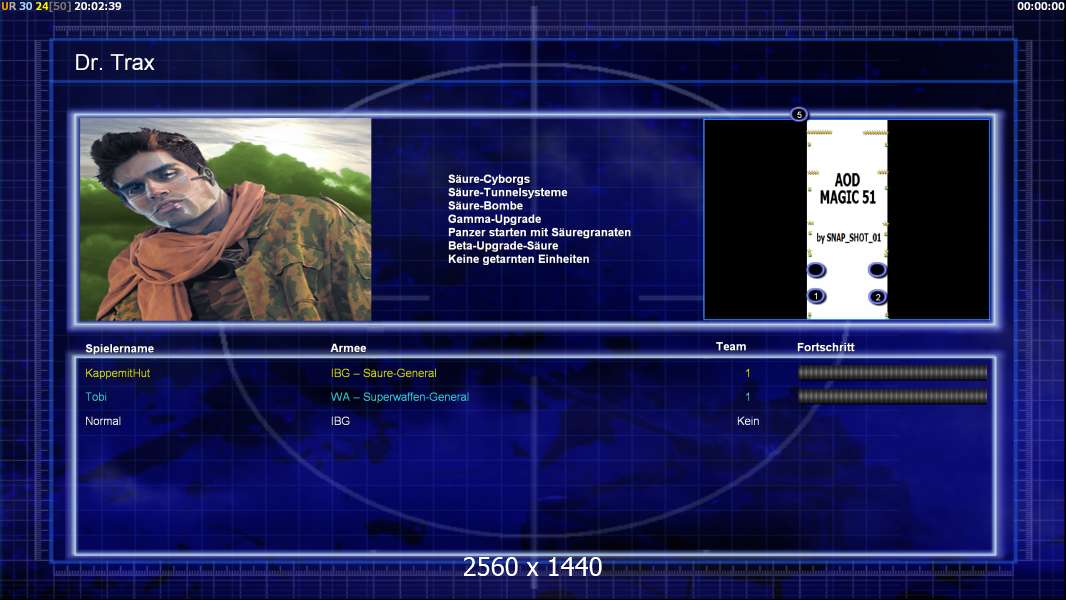Click start position marker 5 on map preview
The height and width of the screenshot is (600, 1066).
[799, 114]
